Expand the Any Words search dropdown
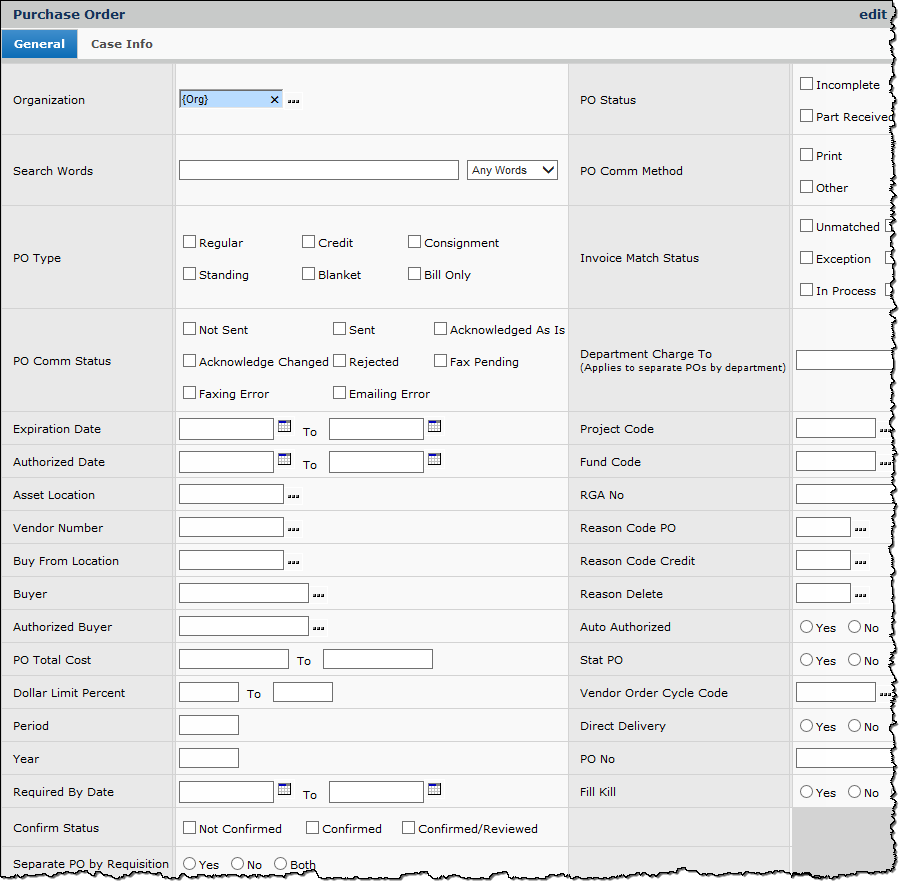 512,171
